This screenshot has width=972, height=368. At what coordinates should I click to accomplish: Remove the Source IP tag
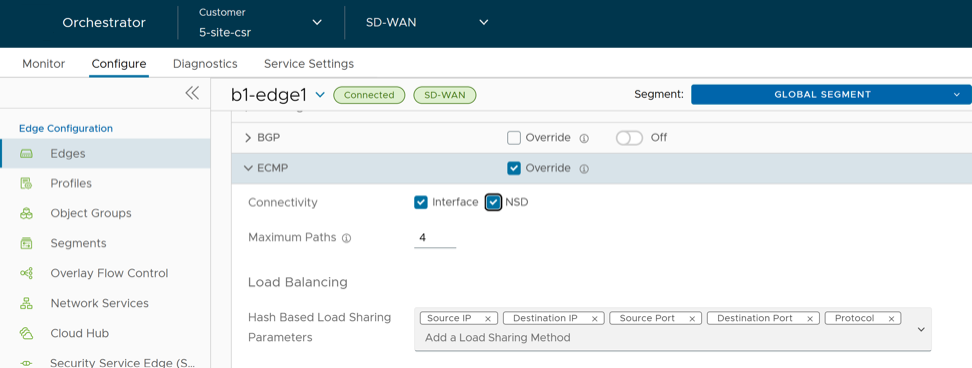click(x=487, y=318)
